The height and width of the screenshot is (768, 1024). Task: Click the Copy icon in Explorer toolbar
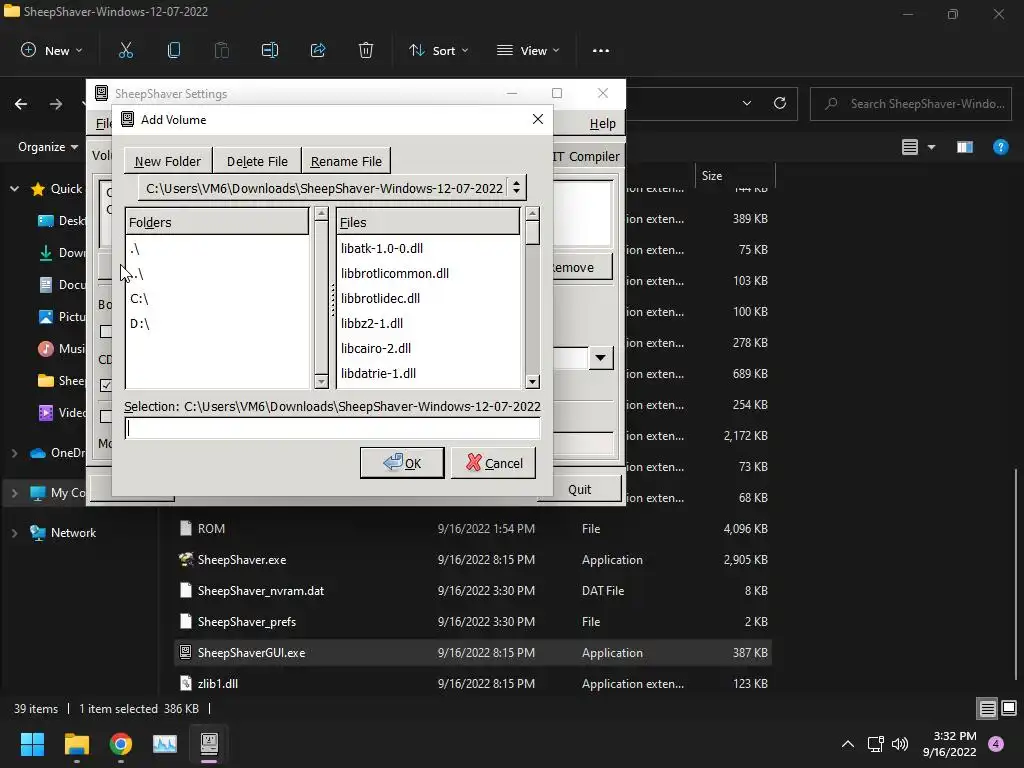174,50
